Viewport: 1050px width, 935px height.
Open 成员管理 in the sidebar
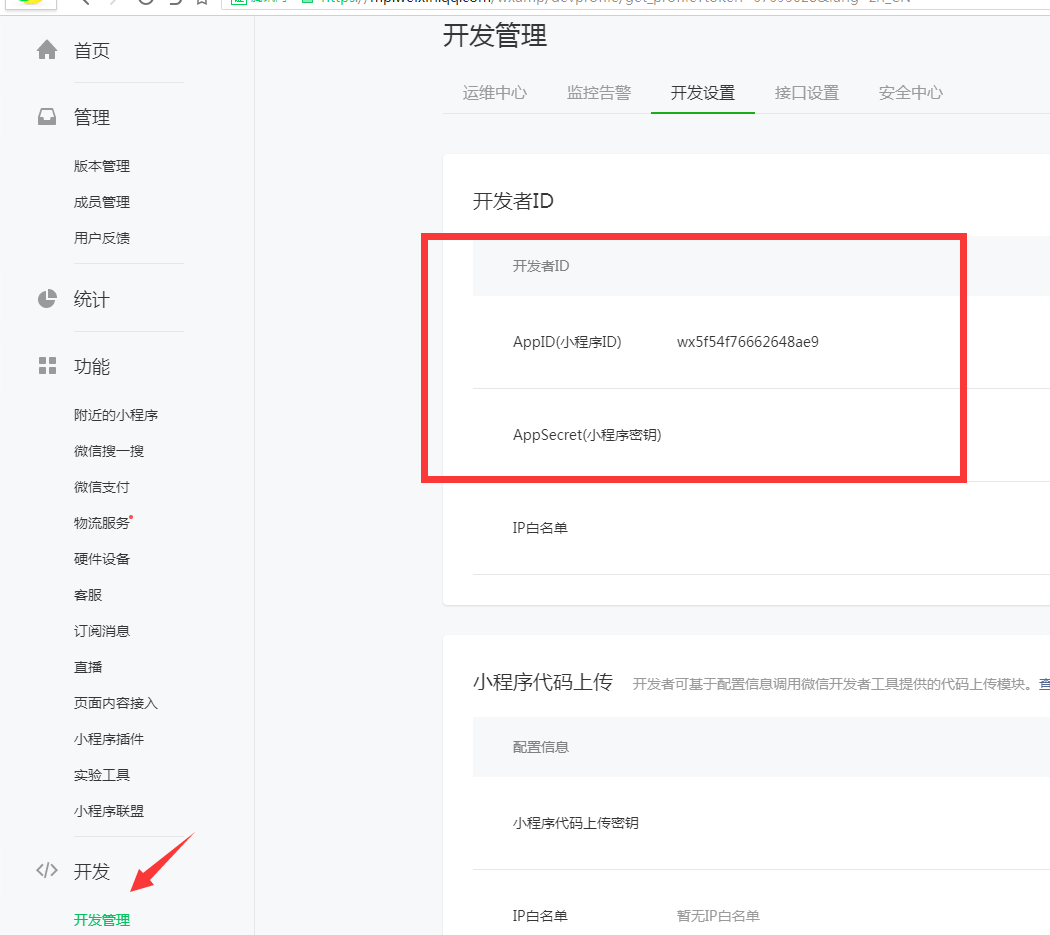pyautogui.click(x=102, y=202)
